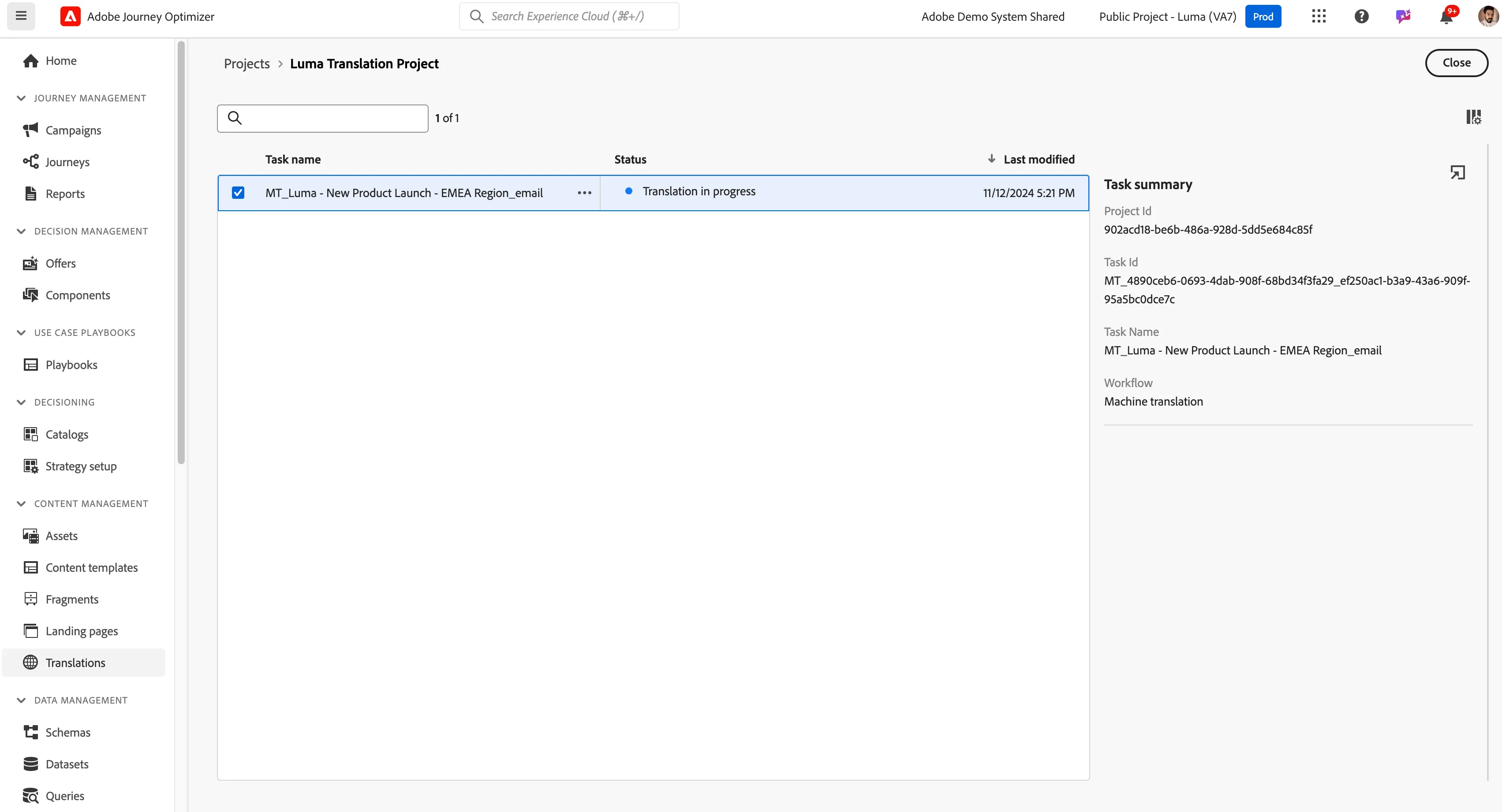Image resolution: width=1502 pixels, height=812 pixels.
Task: Collapse the Journey Management section
Action: click(x=22, y=98)
